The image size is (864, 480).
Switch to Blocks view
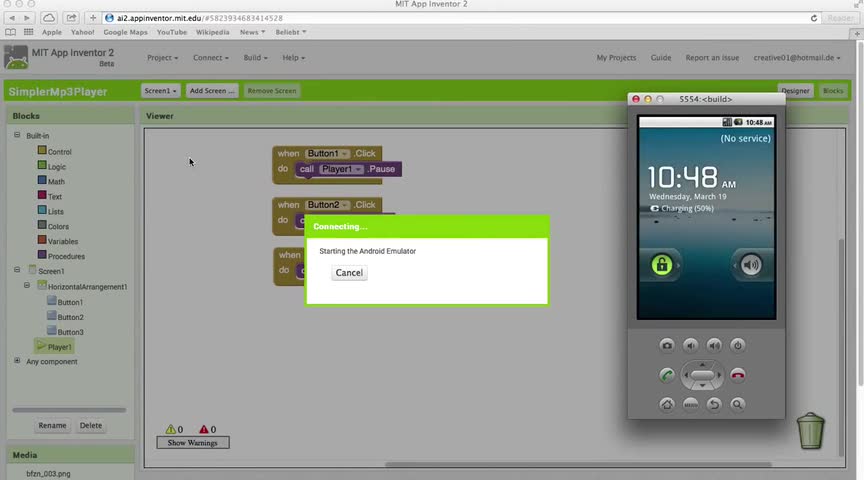coord(833,91)
